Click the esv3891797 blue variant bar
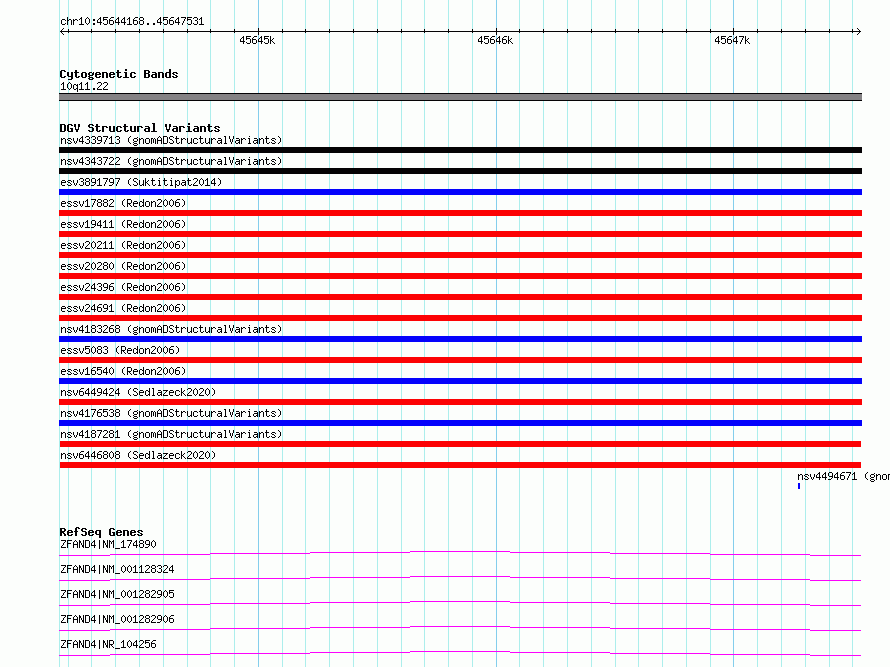 click(460, 192)
